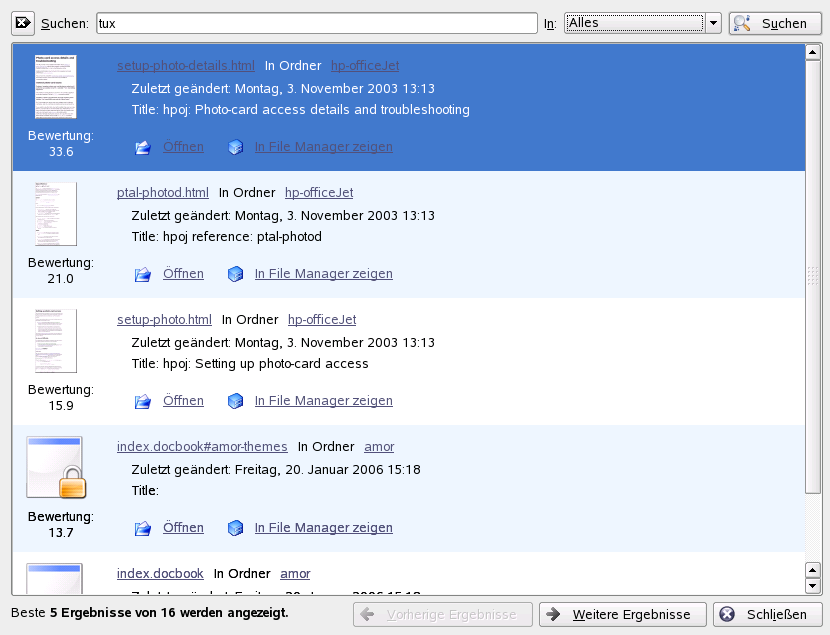
Task: Click the lower scroll up arrow button
Action: [x=813, y=570]
